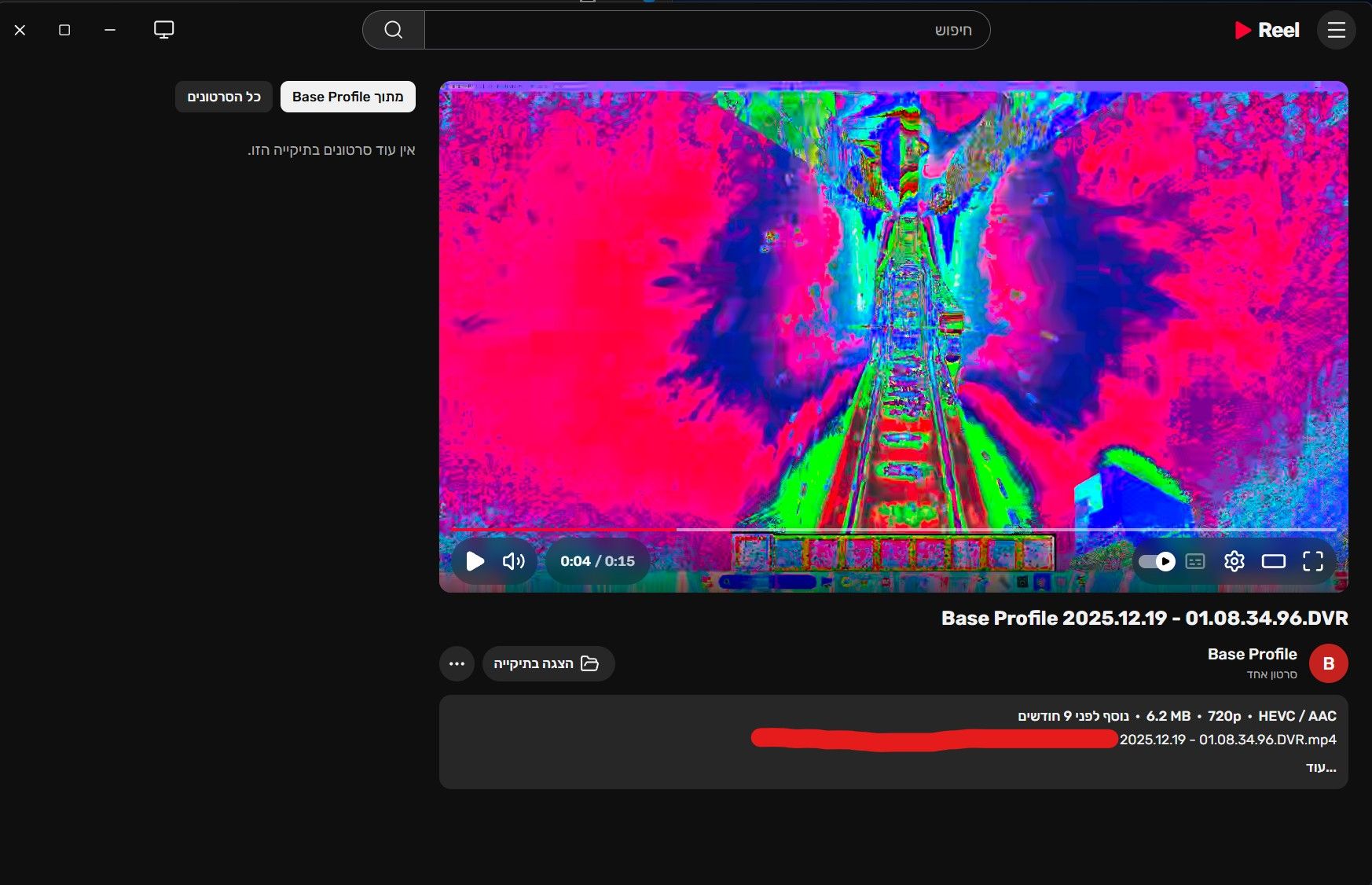Open the Base Profile channel name
Screen dimensions: 1372x885
pyautogui.click(x=1252, y=654)
